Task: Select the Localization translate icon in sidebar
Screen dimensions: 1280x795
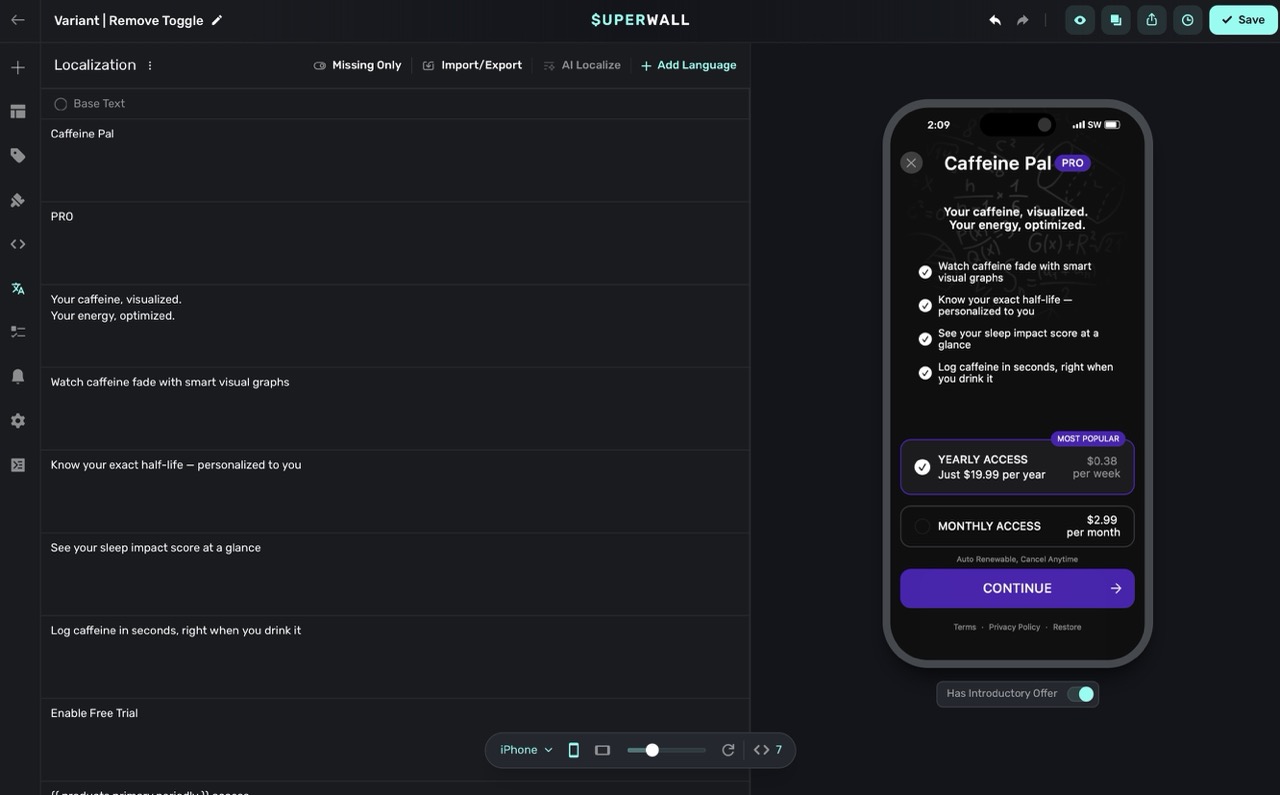Action: (x=17, y=287)
